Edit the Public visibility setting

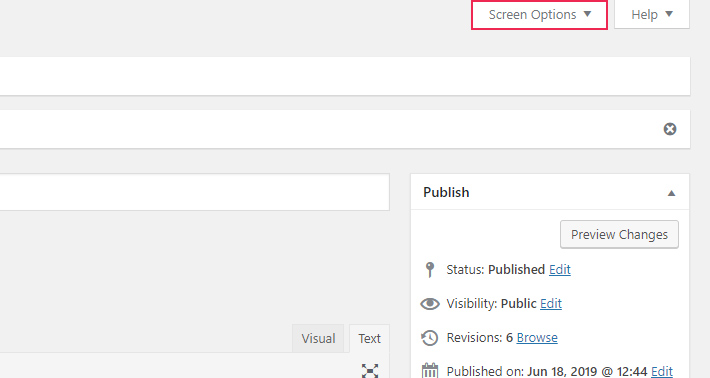551,304
